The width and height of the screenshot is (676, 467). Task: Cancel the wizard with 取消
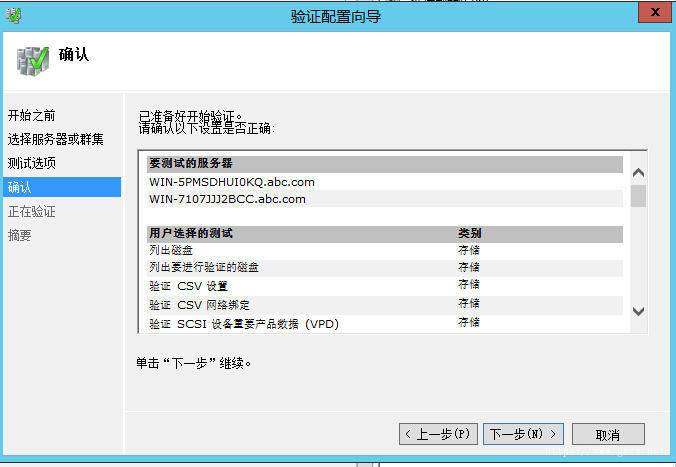click(608, 434)
